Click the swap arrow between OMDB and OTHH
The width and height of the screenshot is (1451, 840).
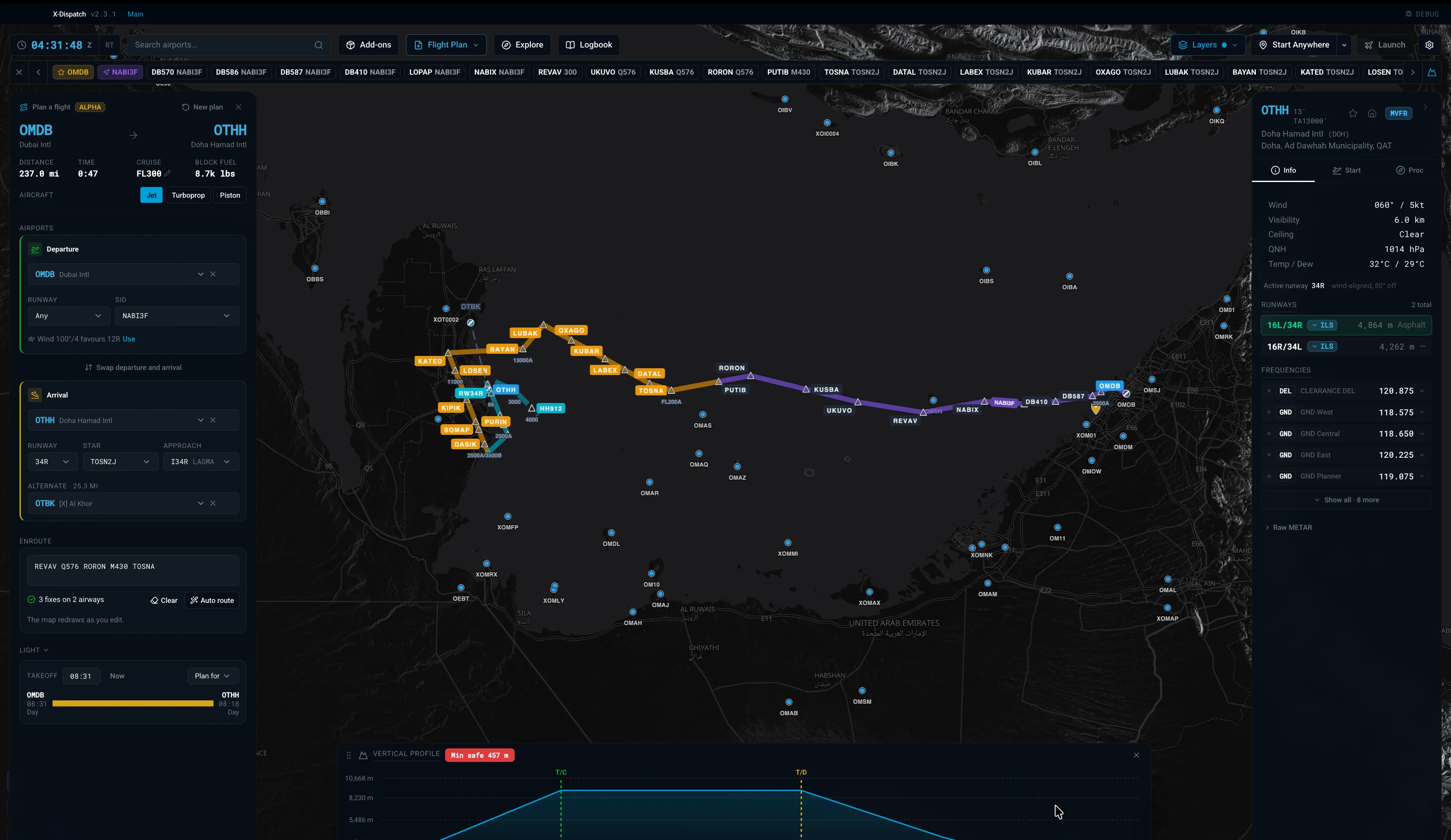(x=133, y=135)
